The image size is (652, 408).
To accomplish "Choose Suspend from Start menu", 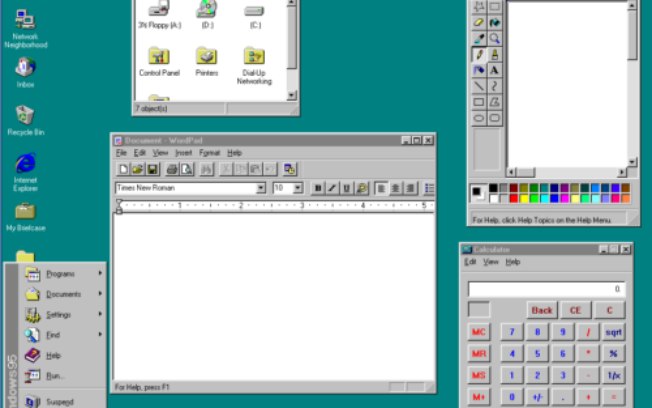I will (x=62, y=401).
